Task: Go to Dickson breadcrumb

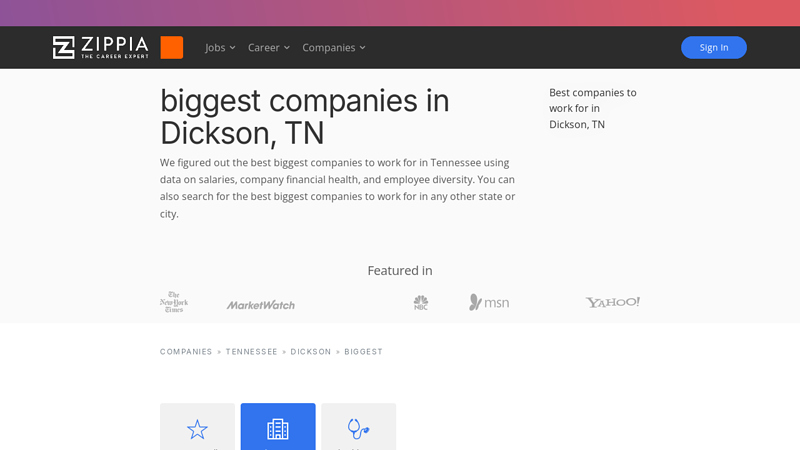Action: coord(311,352)
